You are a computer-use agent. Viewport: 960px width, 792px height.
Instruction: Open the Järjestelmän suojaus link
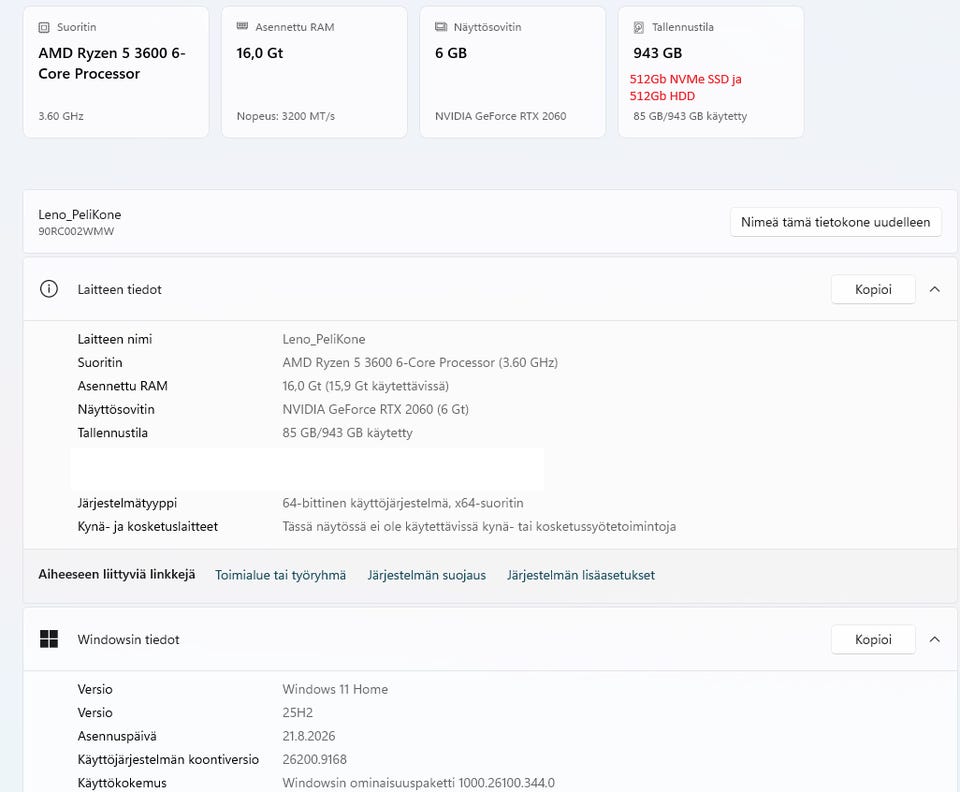pos(427,575)
